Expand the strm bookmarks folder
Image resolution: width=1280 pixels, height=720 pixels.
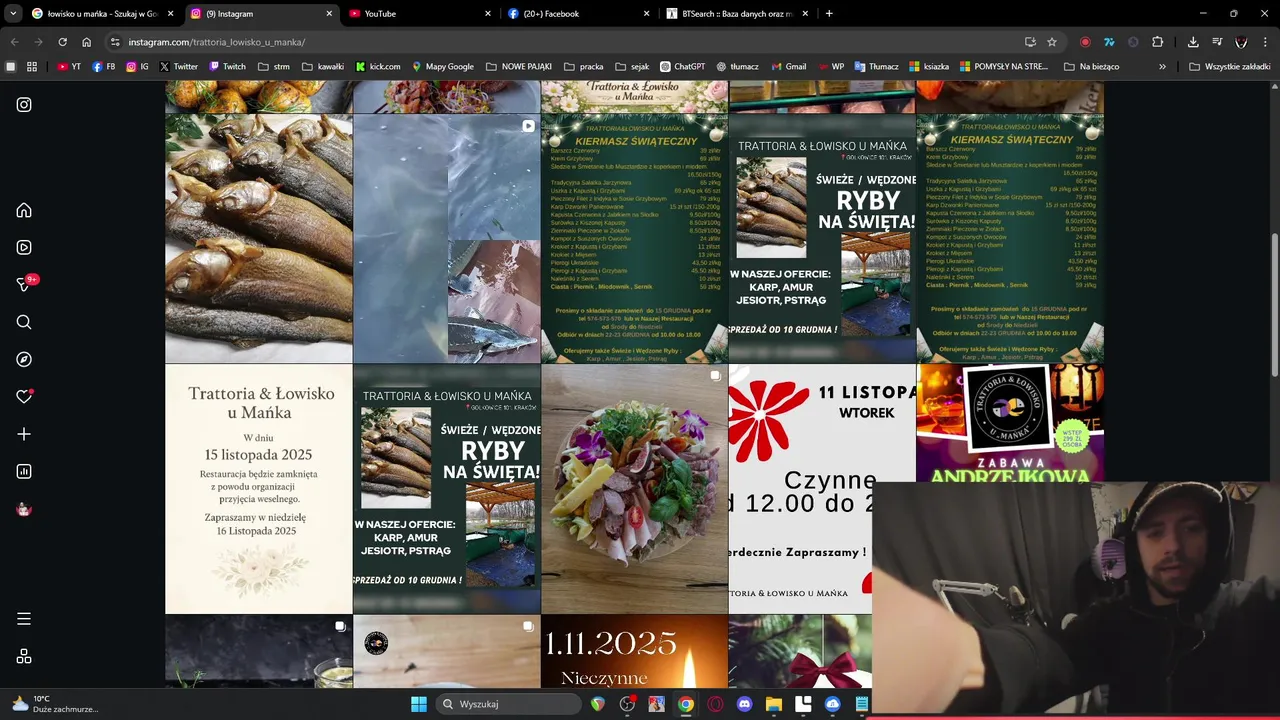tap(274, 67)
